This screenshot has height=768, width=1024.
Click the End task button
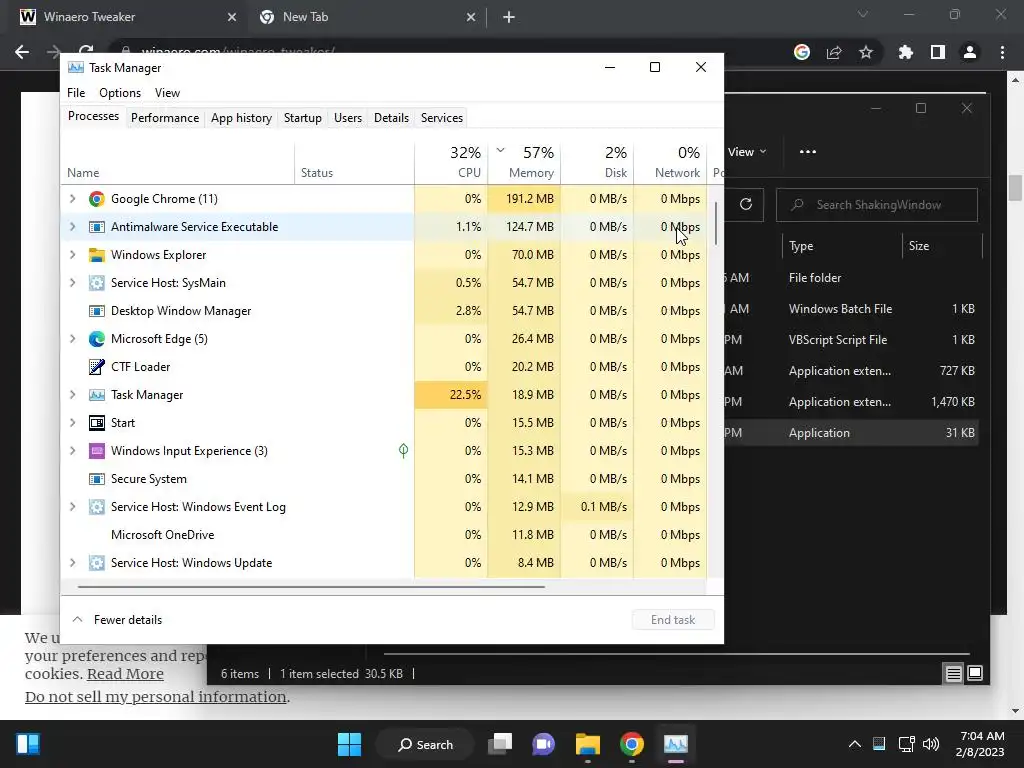pyautogui.click(x=673, y=620)
